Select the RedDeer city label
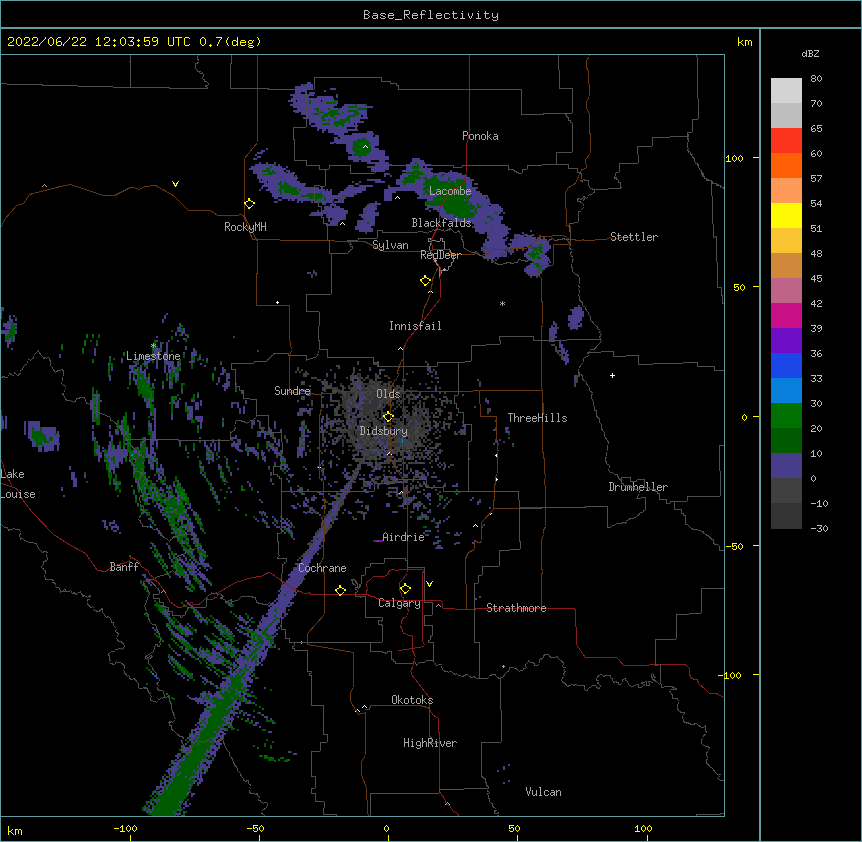The width and height of the screenshot is (862, 842). pos(440,255)
